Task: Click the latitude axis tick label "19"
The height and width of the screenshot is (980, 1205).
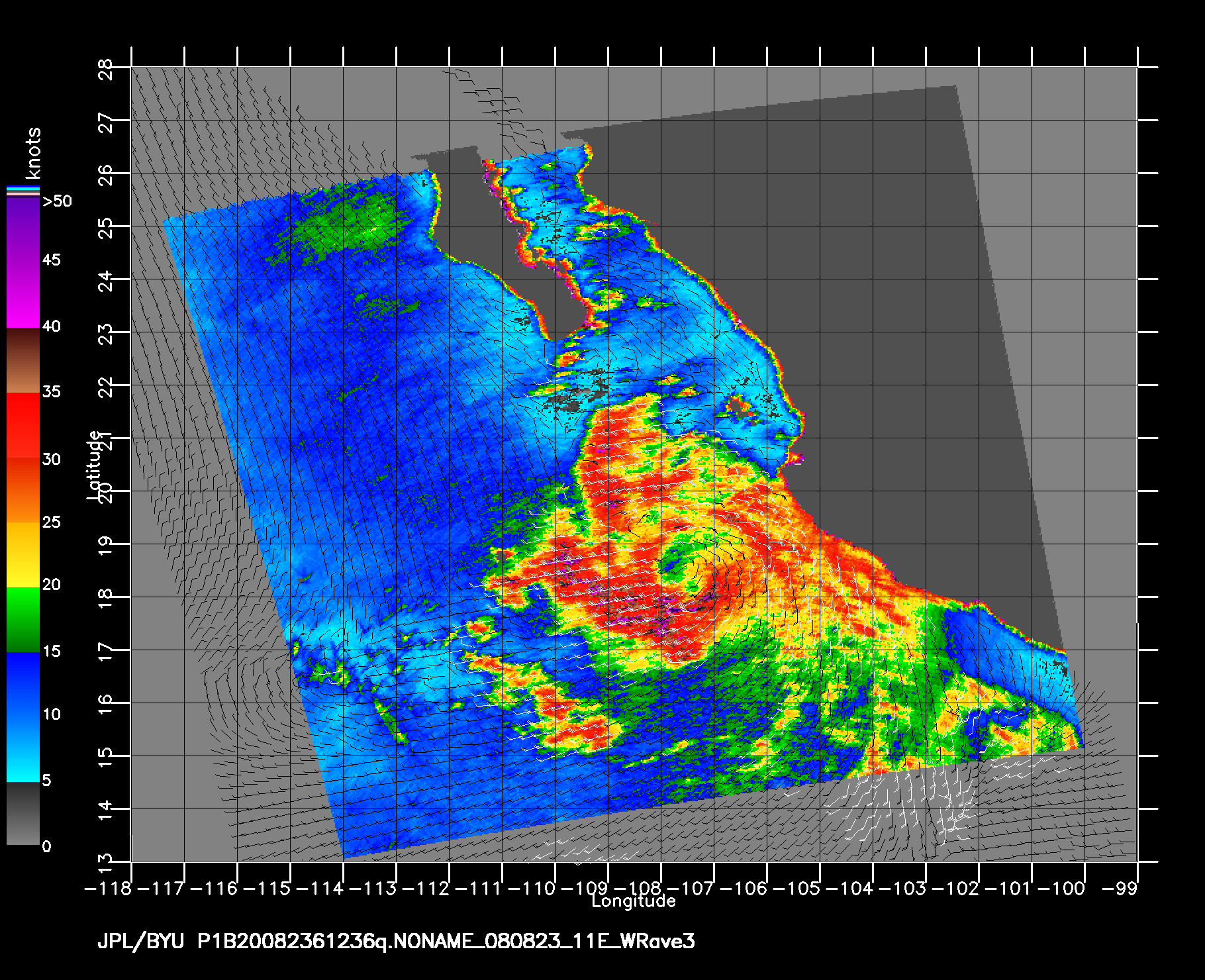Action: 106,546
